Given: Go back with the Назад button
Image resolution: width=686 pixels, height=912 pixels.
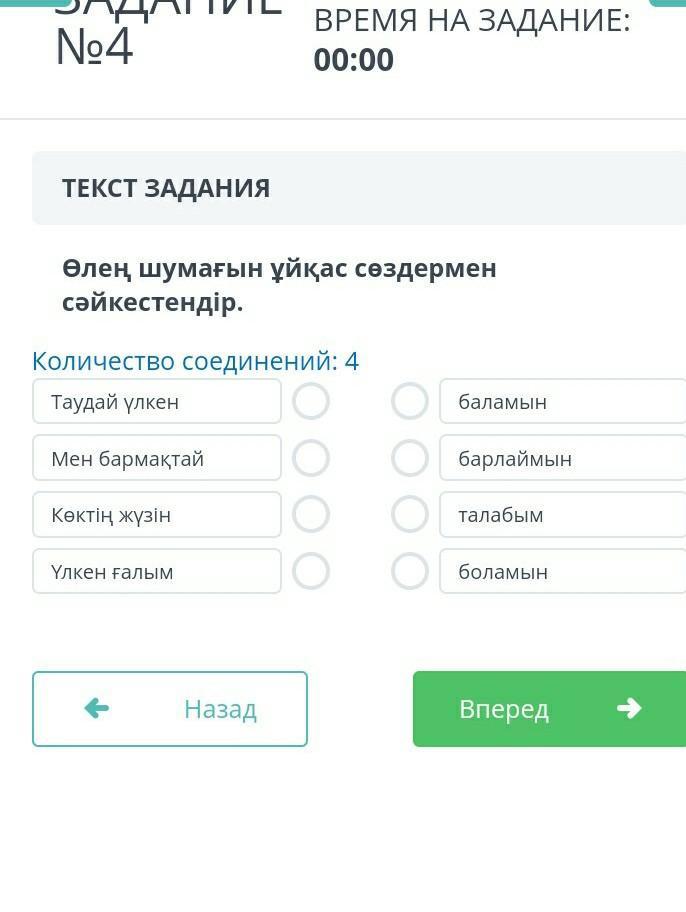Looking at the screenshot, I should pos(170,709).
